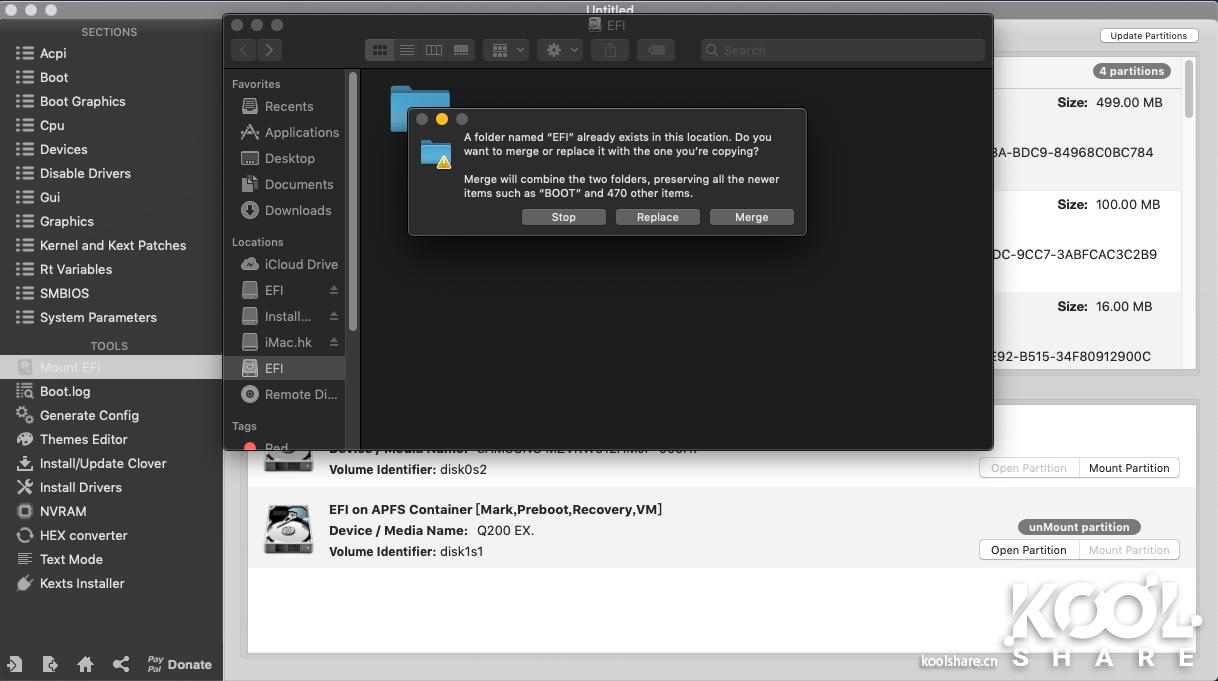1218x681 pixels.
Task: Go forward in Finder window
Action: pos(270,50)
